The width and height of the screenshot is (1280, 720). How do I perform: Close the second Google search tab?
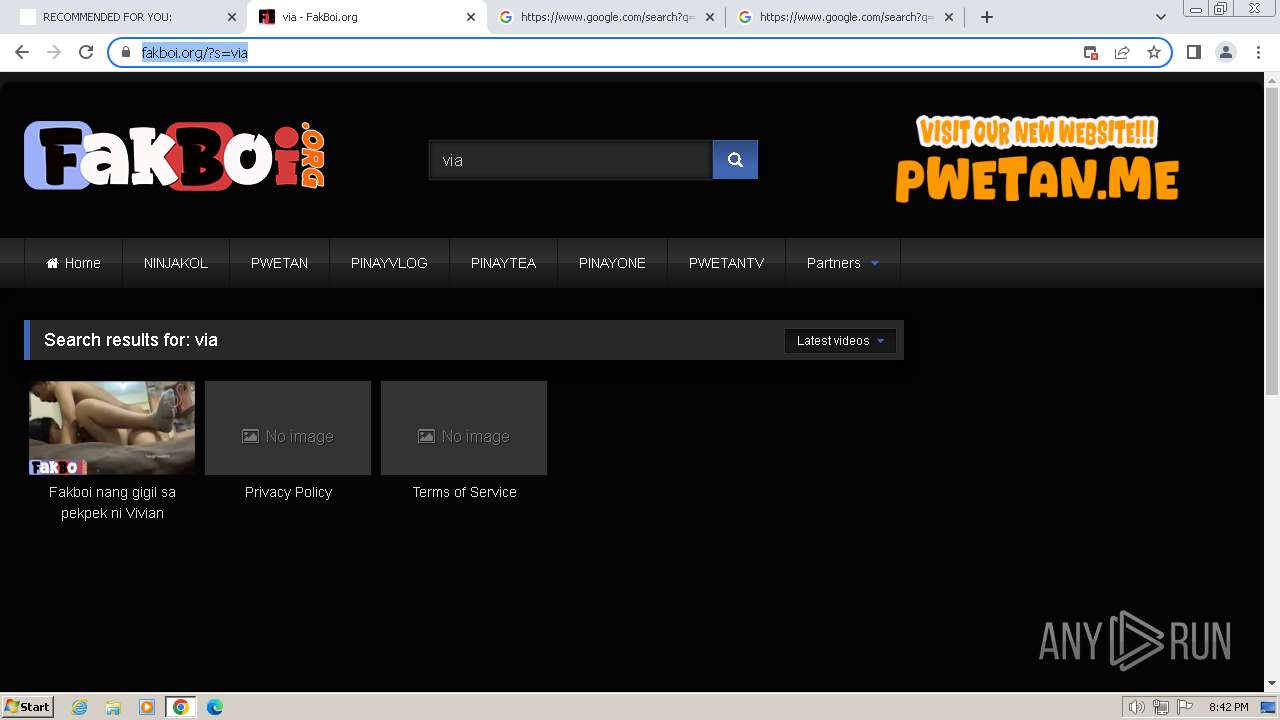point(949,17)
